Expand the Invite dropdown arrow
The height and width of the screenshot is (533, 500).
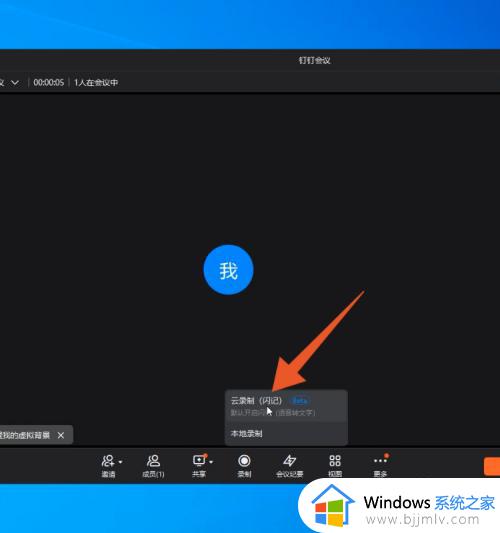[120, 462]
